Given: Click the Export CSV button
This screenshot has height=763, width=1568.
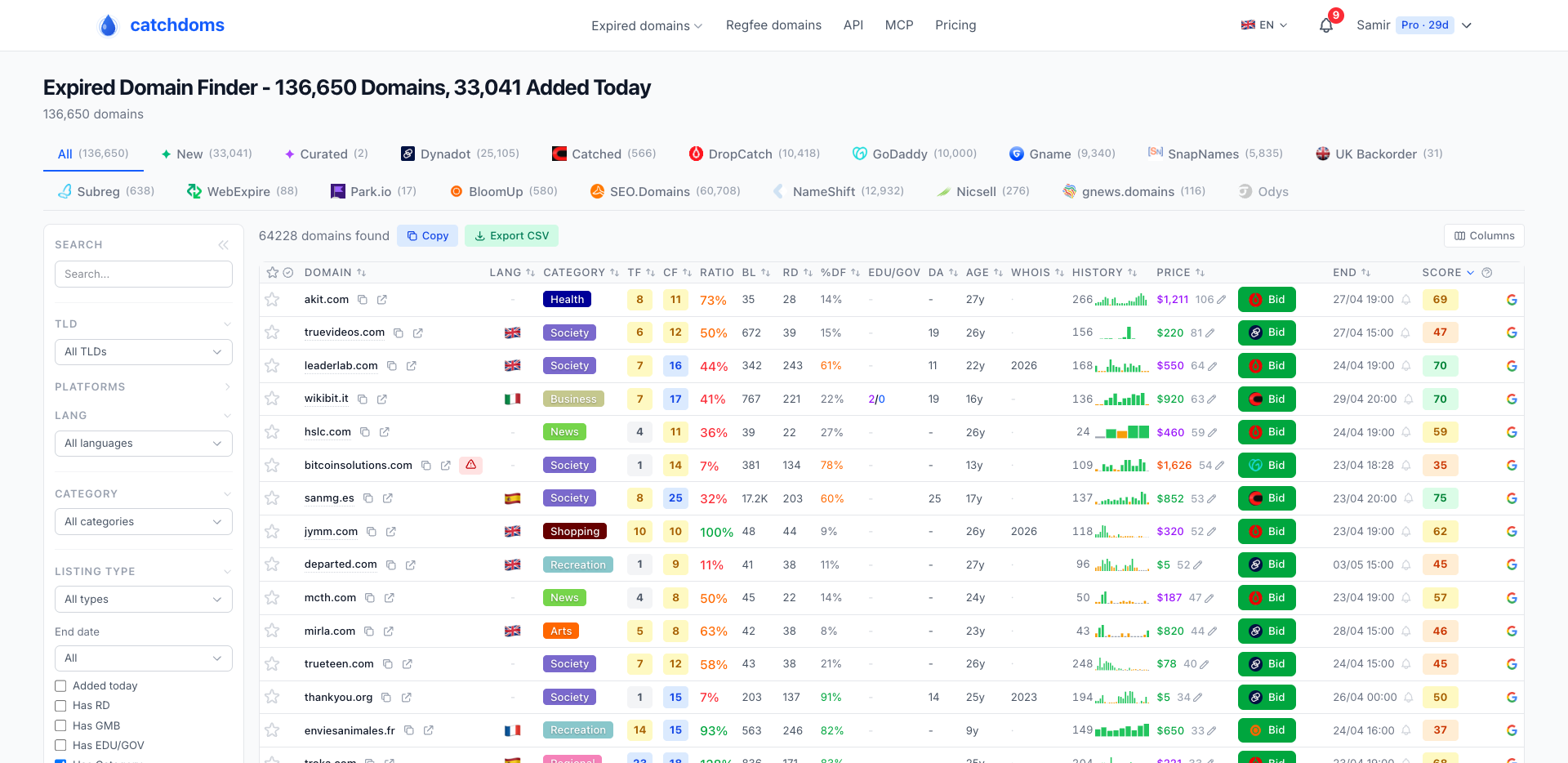Looking at the screenshot, I should tap(512, 236).
